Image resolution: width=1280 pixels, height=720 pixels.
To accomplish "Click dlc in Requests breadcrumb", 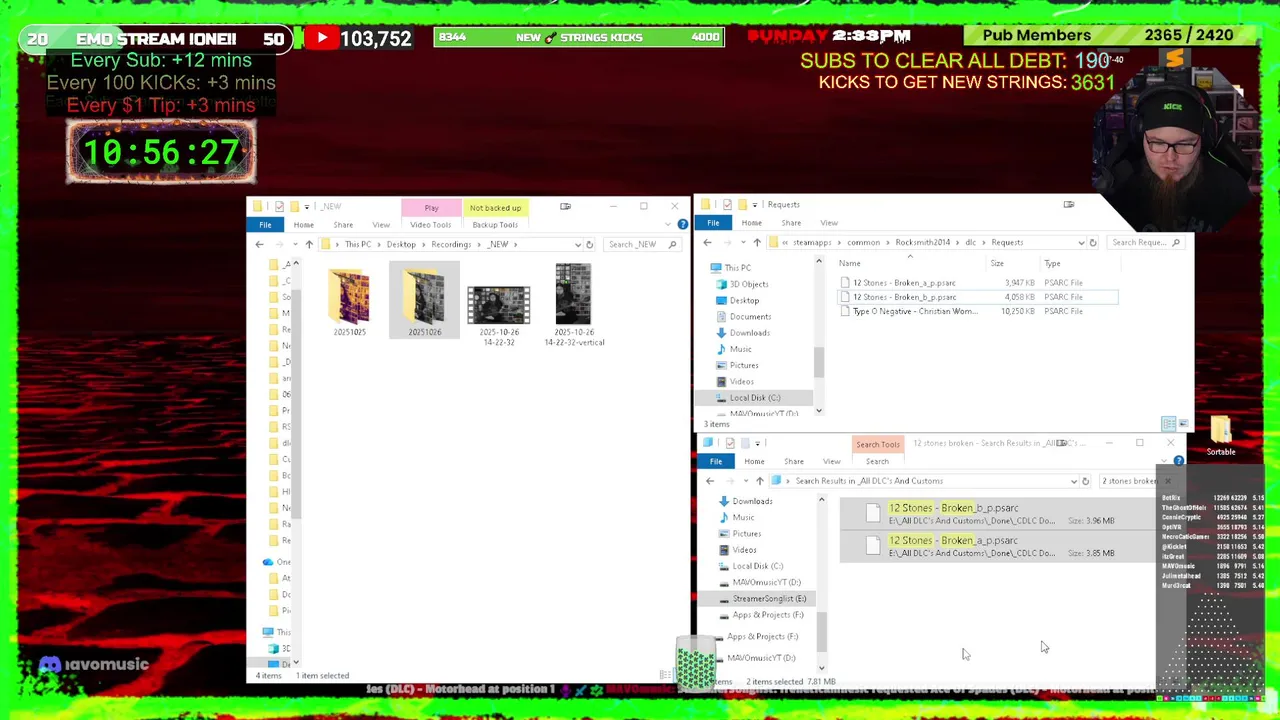I will point(970,242).
